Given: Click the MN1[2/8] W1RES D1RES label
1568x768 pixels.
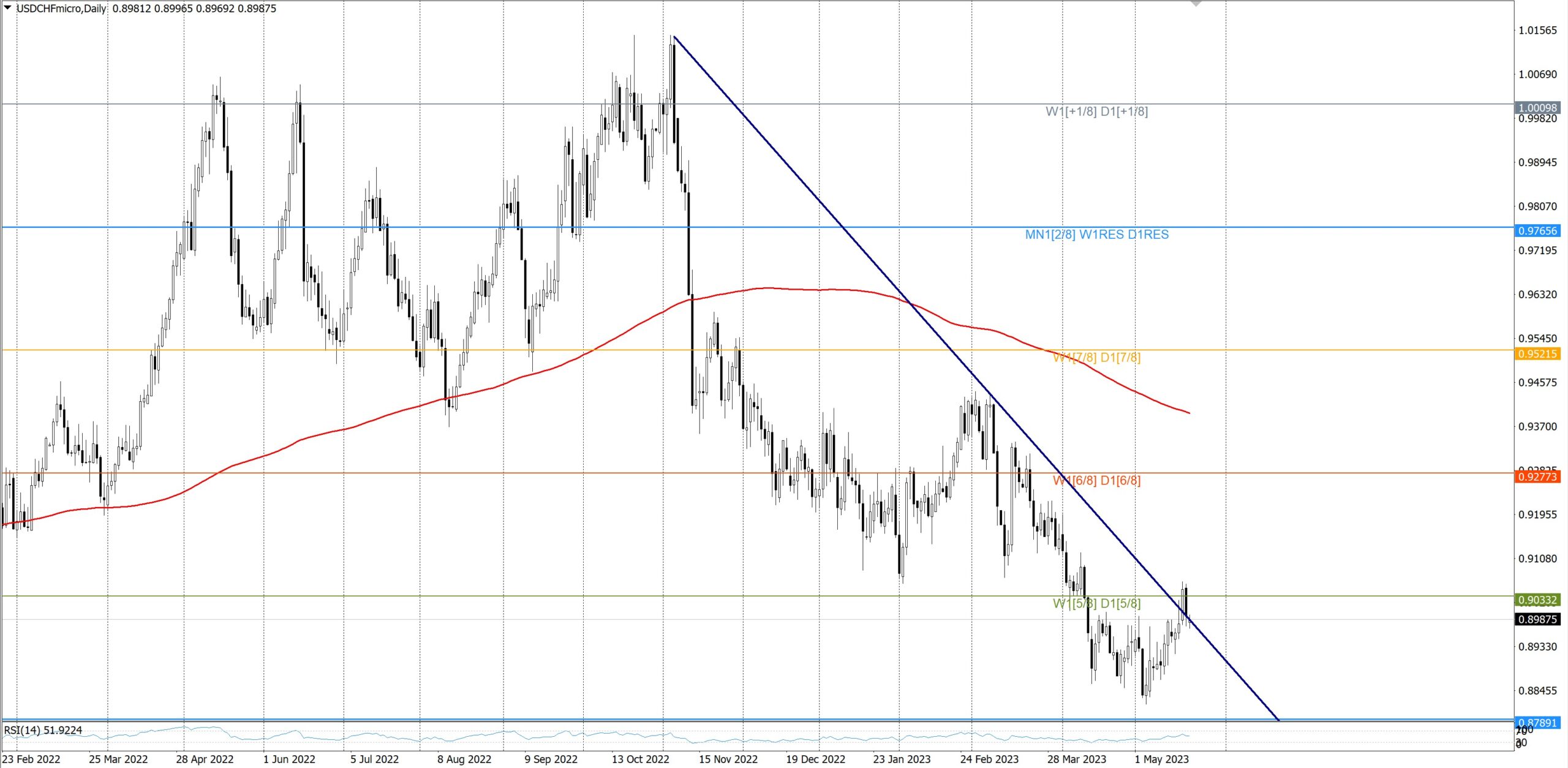Looking at the screenshot, I should coord(1096,235).
